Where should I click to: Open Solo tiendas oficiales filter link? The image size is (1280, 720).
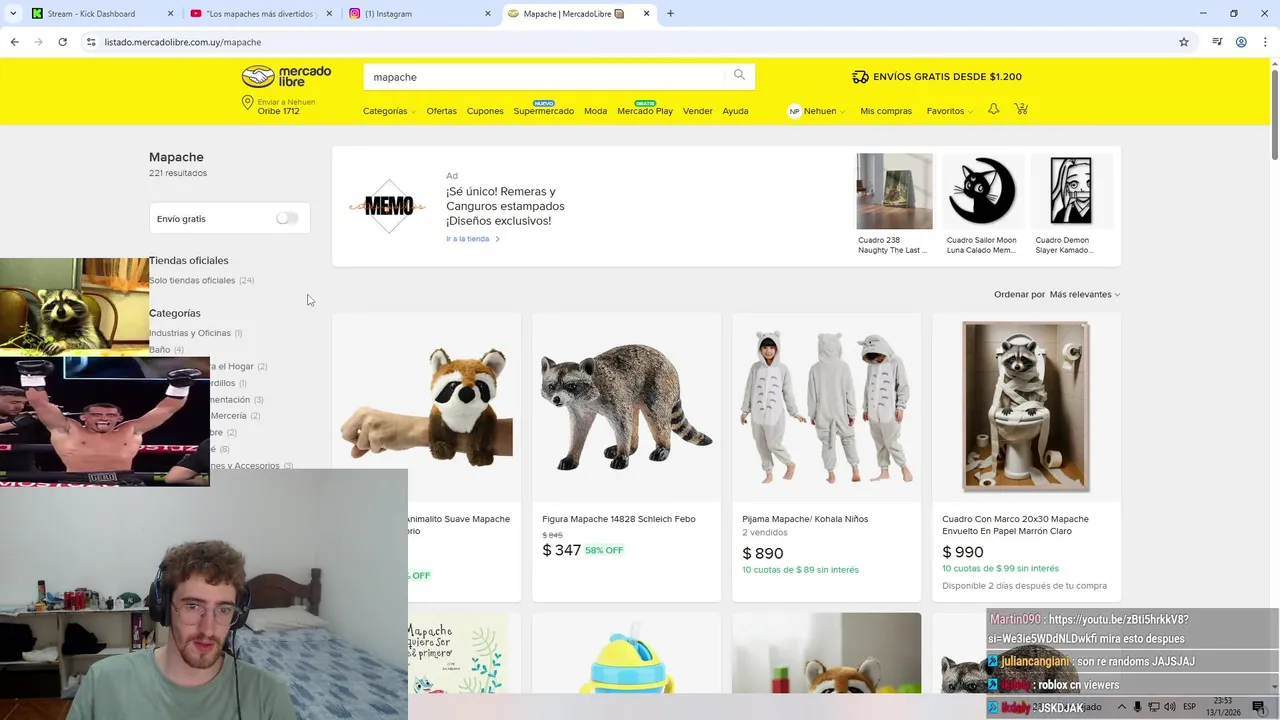(192, 280)
